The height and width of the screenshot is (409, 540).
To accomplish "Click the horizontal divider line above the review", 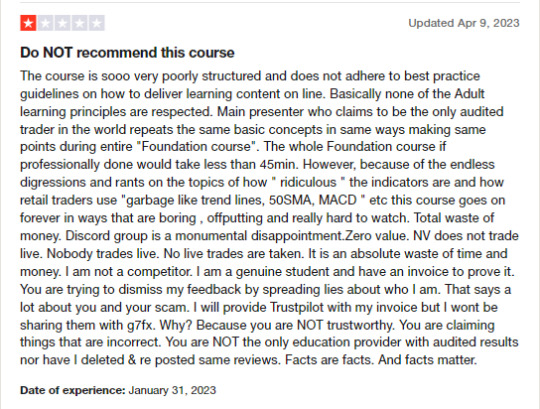I will coord(270,3).
